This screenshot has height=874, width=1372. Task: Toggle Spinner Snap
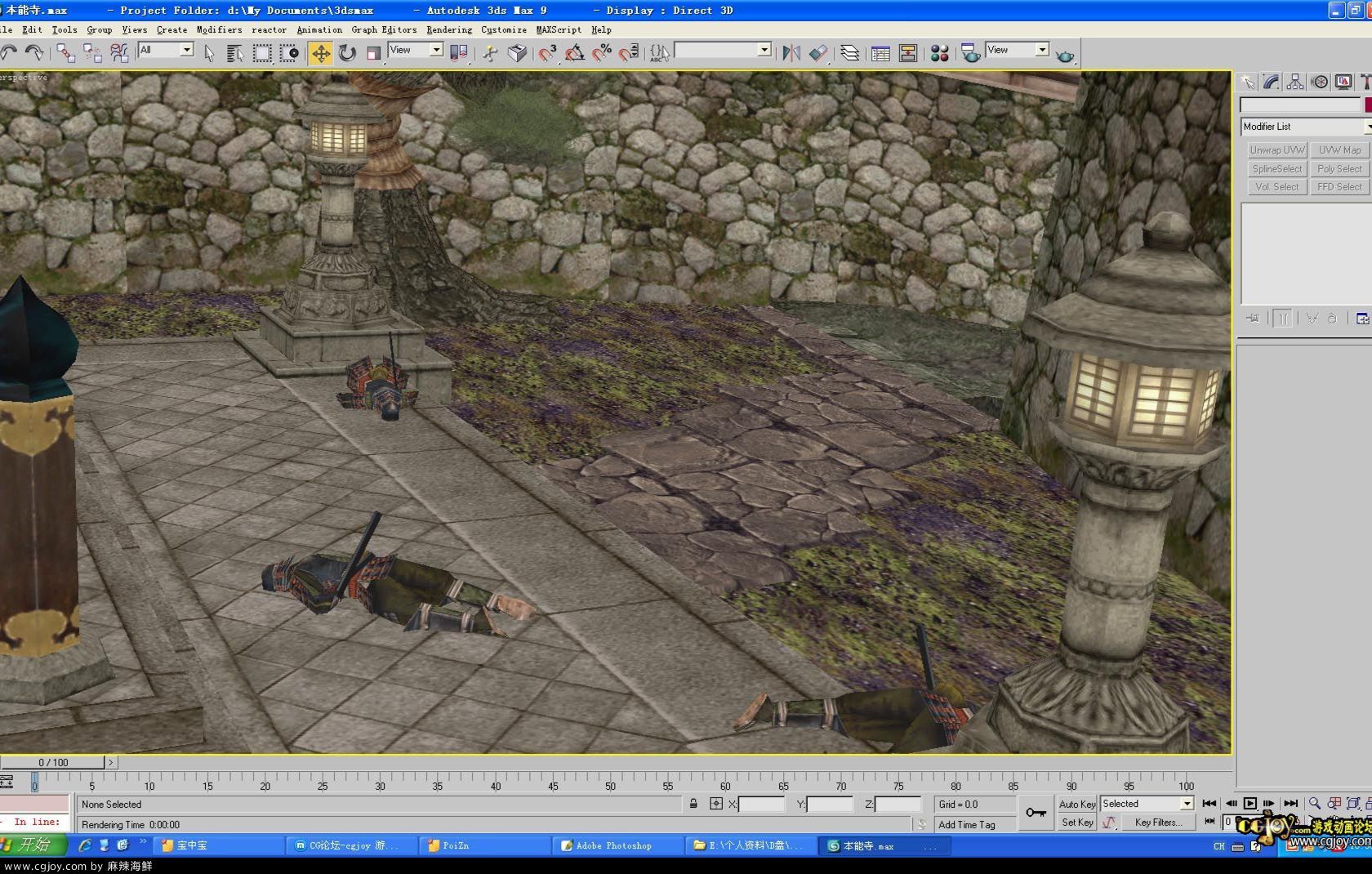[x=629, y=53]
